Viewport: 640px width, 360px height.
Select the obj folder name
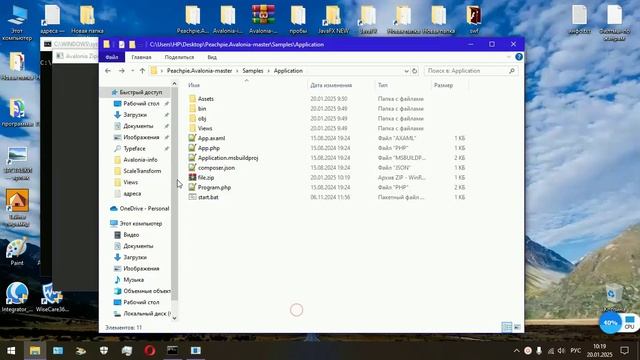[x=202, y=119]
